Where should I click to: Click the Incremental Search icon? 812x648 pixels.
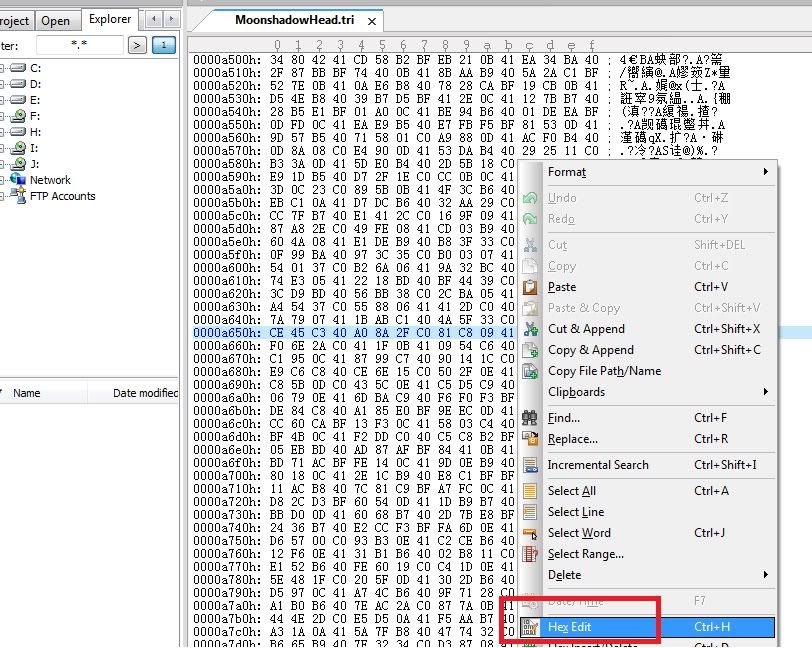tap(531, 465)
